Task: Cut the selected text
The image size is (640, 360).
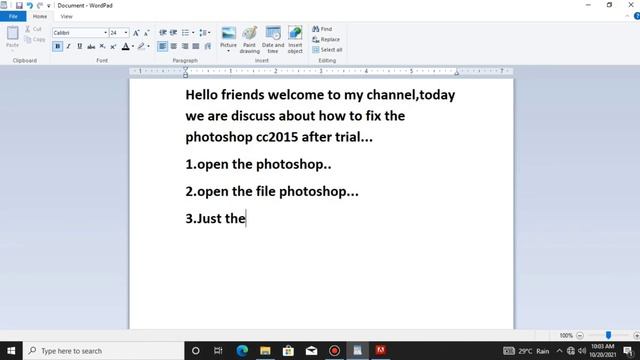Action: click(x=33, y=29)
